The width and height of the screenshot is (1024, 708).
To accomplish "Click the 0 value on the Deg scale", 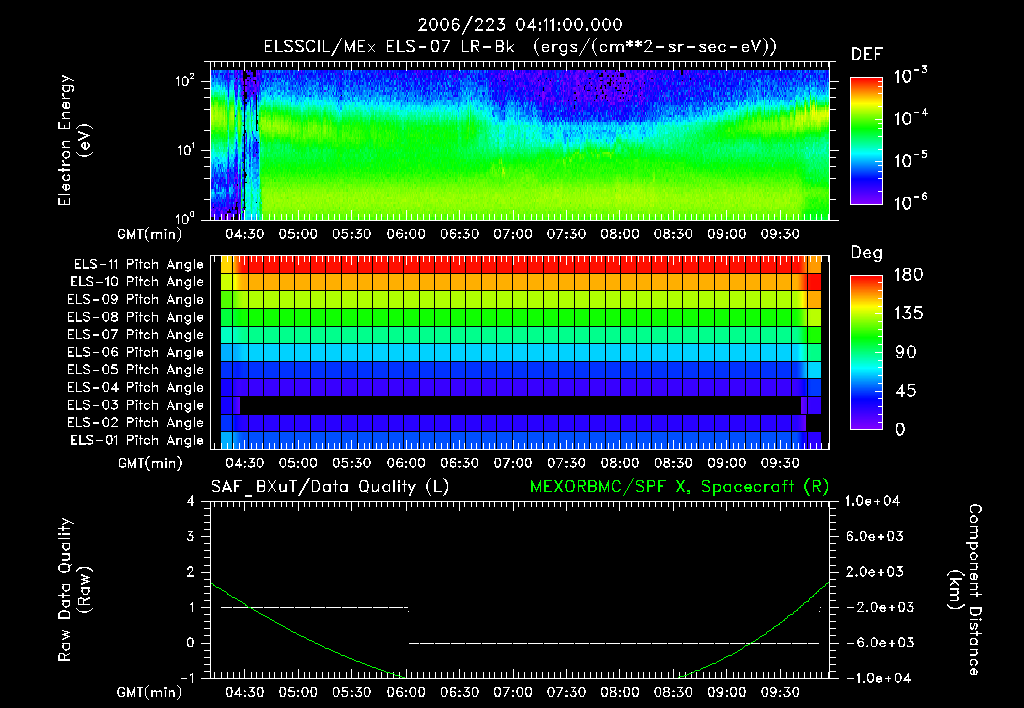I will tap(901, 429).
